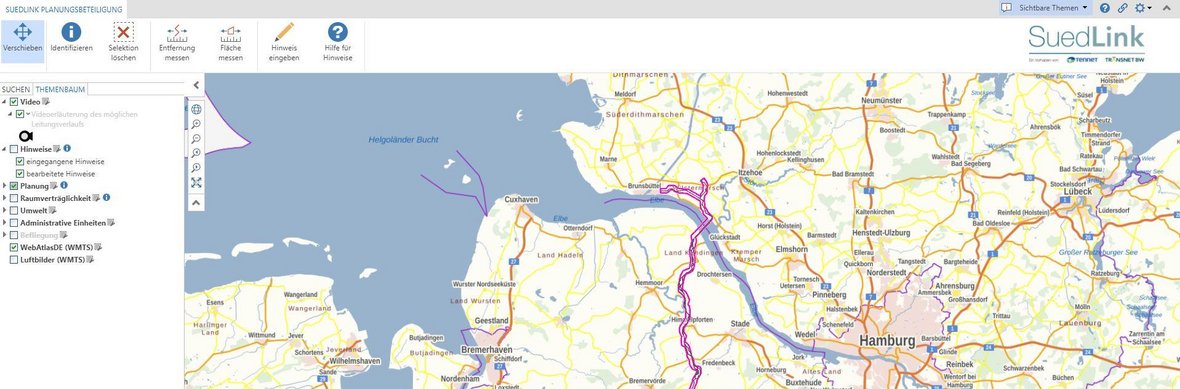The height and width of the screenshot is (389, 1180).
Task: Enable the Luftbilder (WMTS) layer checkbox
Action: tap(14, 260)
